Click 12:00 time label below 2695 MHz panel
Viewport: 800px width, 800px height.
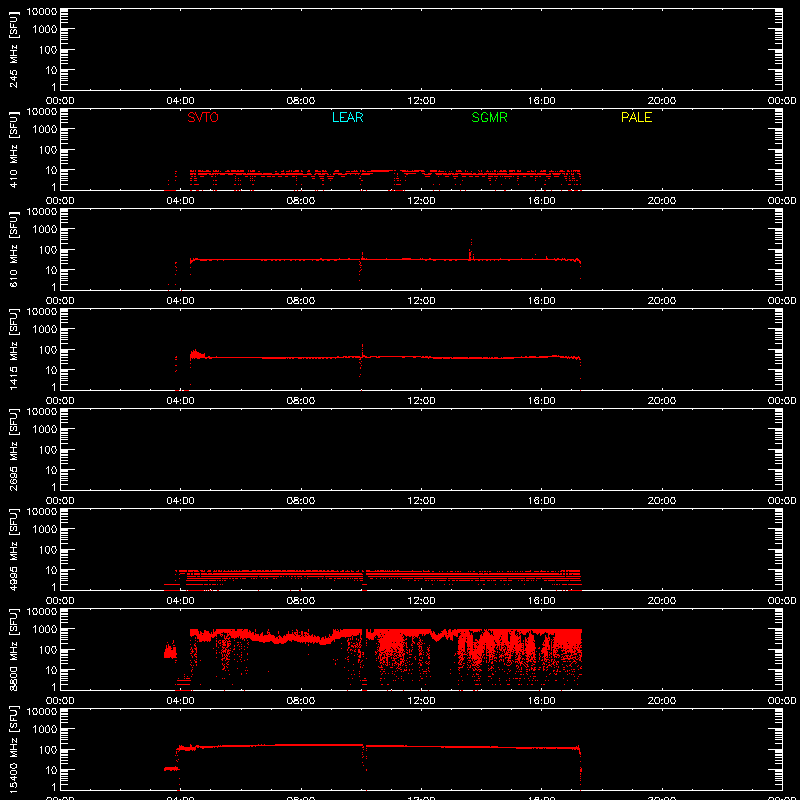point(421,501)
